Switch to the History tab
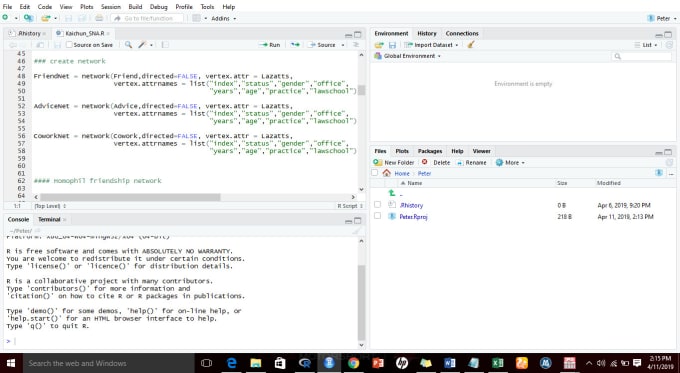Viewport: 680px width, 373px height. 427,33
